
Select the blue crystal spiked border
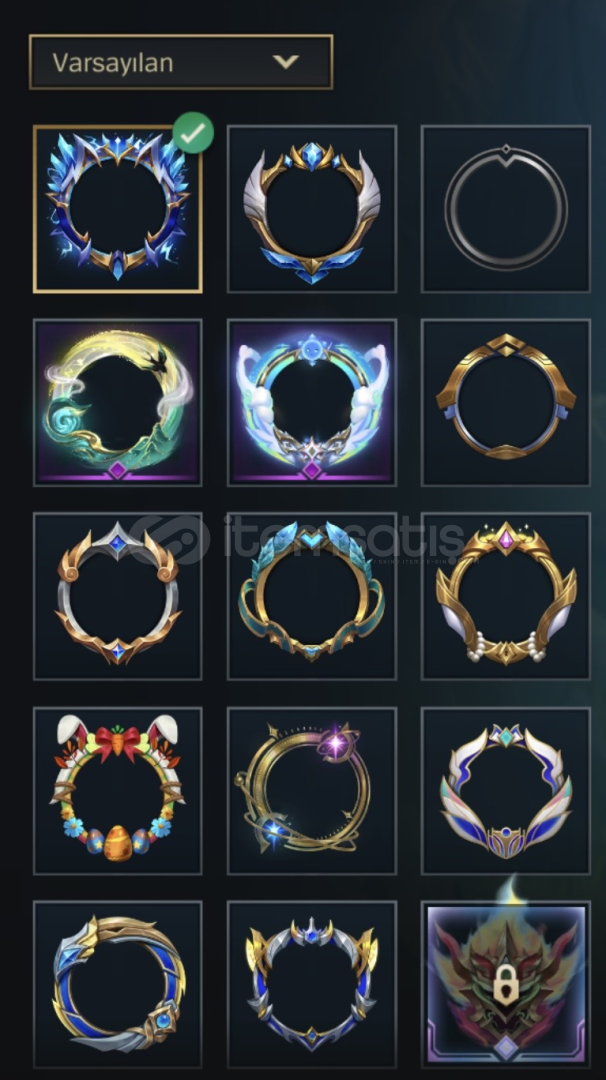click(118, 209)
